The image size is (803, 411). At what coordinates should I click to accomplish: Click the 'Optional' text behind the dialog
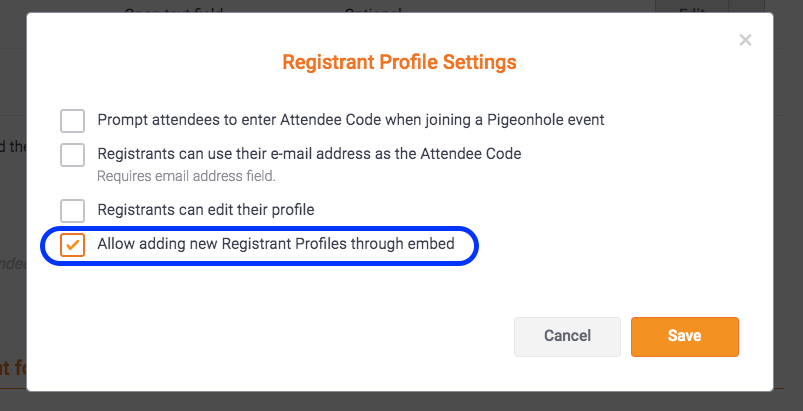[x=372, y=8]
